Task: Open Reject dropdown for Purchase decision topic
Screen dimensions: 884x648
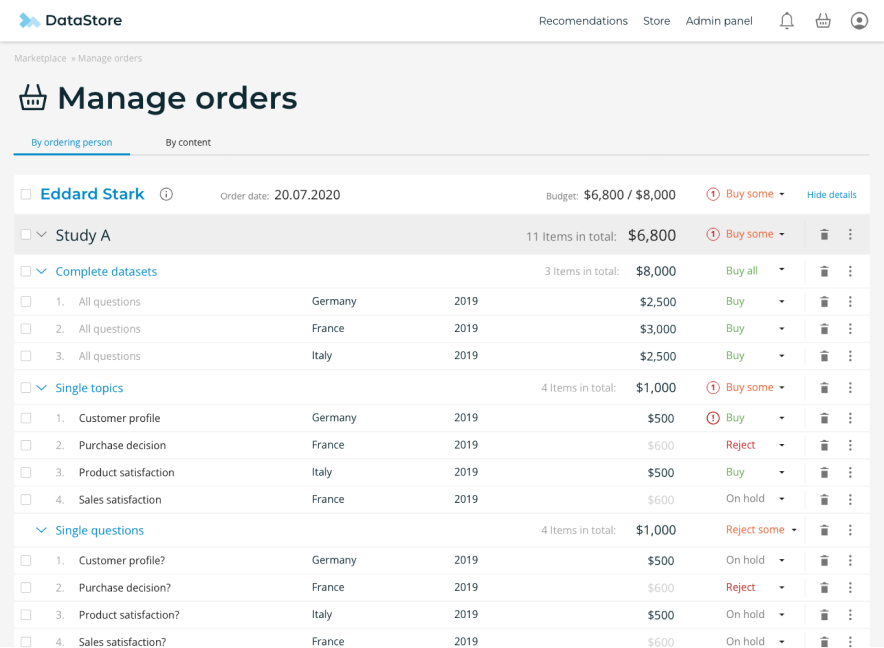Action: [755, 445]
